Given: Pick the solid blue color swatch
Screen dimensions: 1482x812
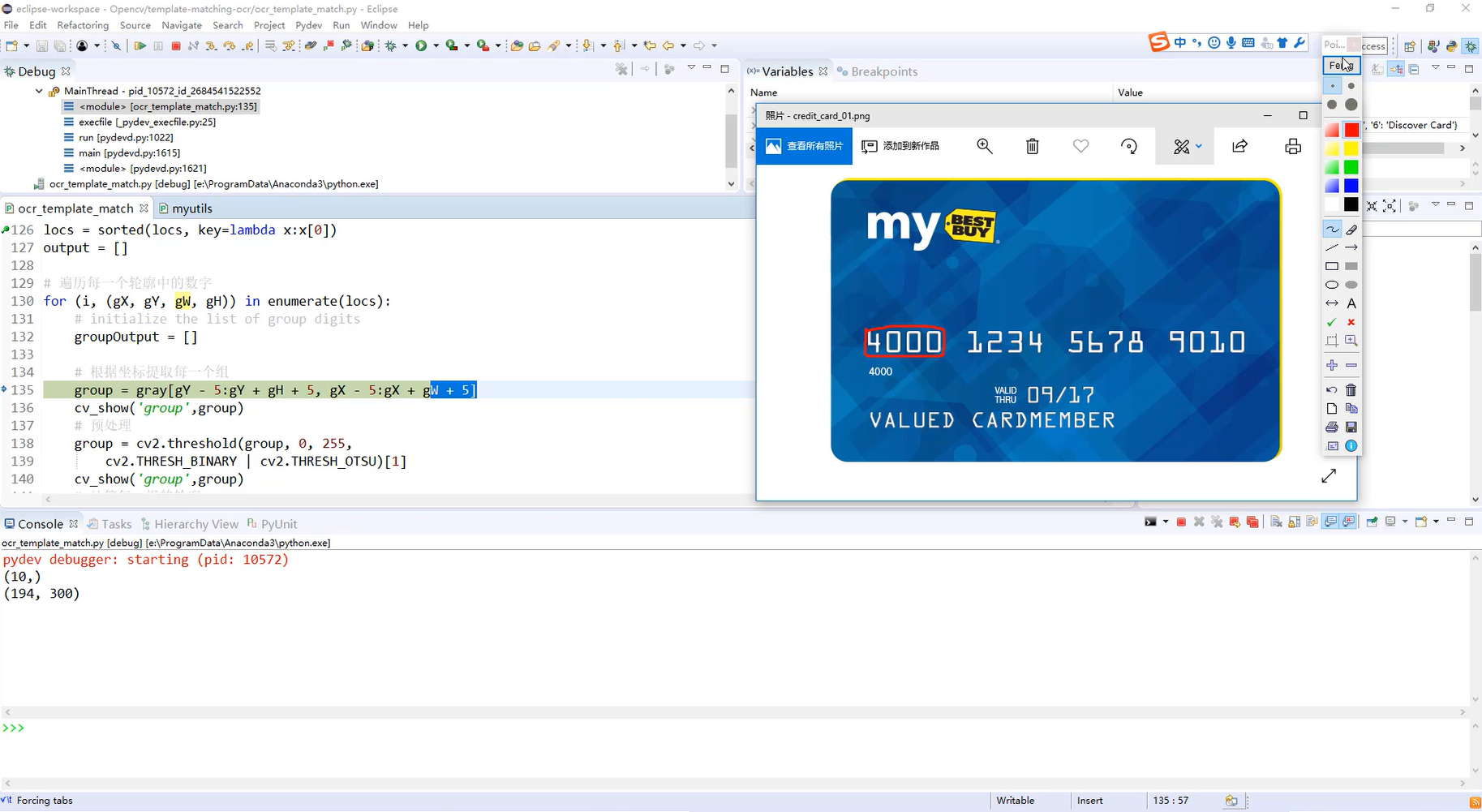Looking at the screenshot, I should (x=1351, y=186).
